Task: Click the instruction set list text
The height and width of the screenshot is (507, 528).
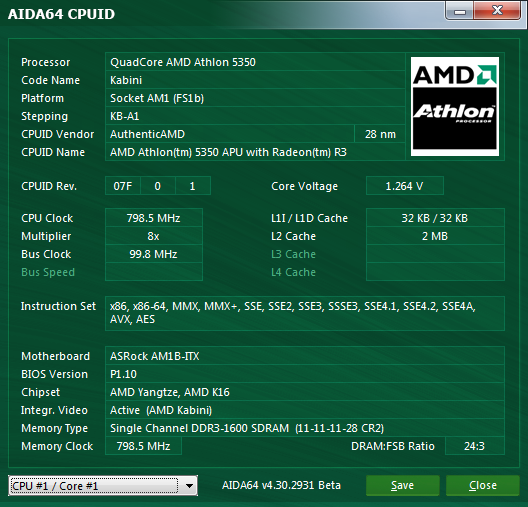Action: [x=293, y=313]
